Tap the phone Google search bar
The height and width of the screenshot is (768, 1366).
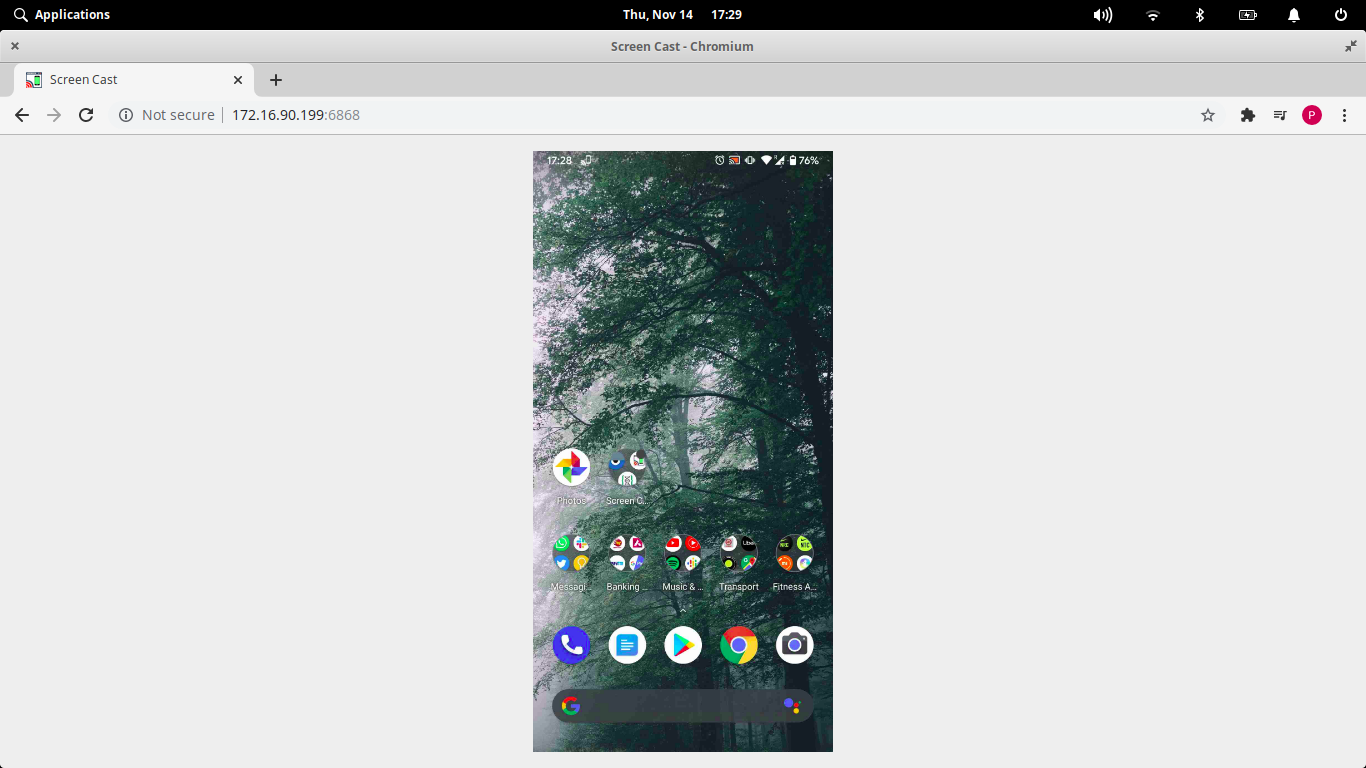[x=683, y=706]
